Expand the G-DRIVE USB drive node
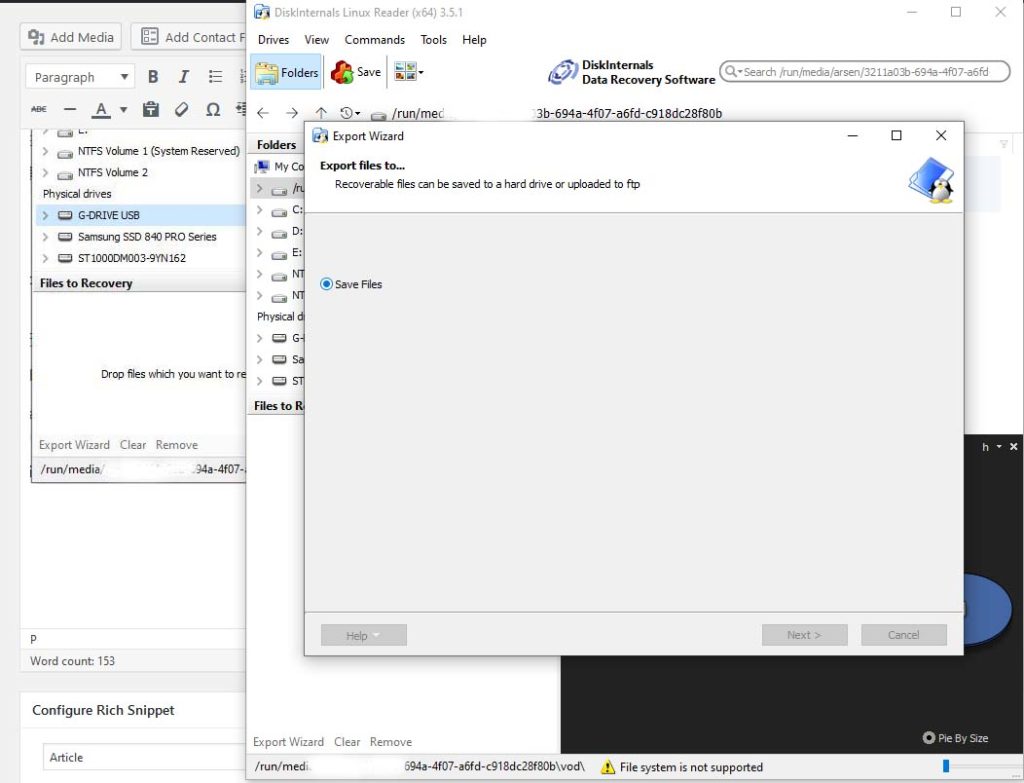 coord(45,214)
